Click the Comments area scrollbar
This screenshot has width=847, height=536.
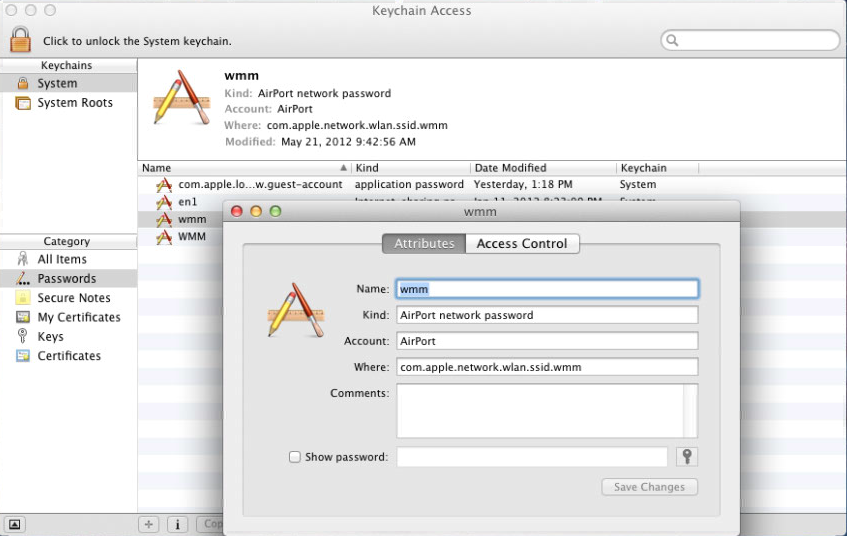pyautogui.click(x=690, y=411)
